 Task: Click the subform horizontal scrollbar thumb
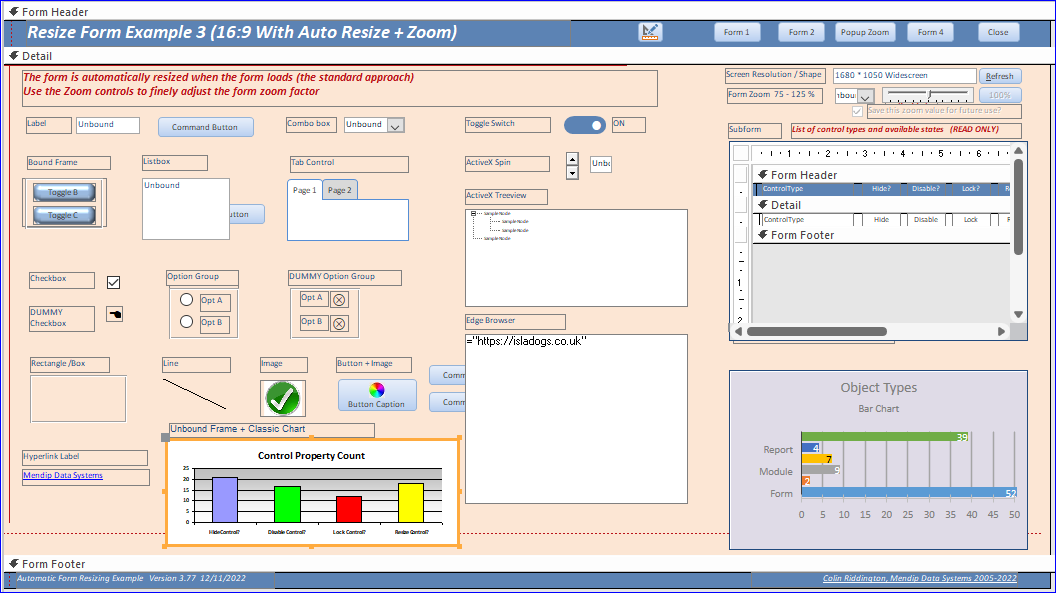[x=817, y=331]
